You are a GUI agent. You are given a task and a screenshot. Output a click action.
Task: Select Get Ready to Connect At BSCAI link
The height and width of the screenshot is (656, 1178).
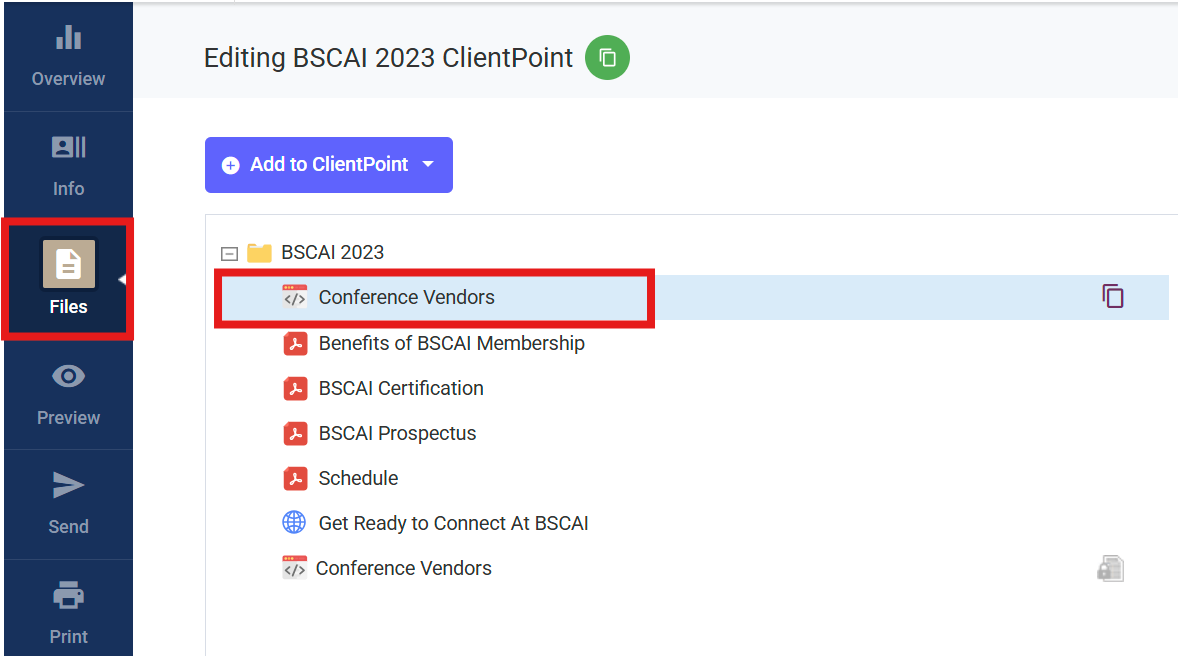(x=453, y=524)
